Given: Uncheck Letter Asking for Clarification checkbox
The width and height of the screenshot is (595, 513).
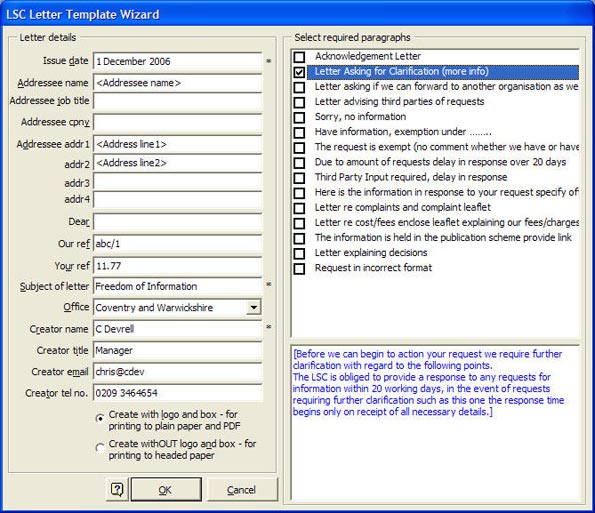Looking at the screenshot, I should [299, 72].
